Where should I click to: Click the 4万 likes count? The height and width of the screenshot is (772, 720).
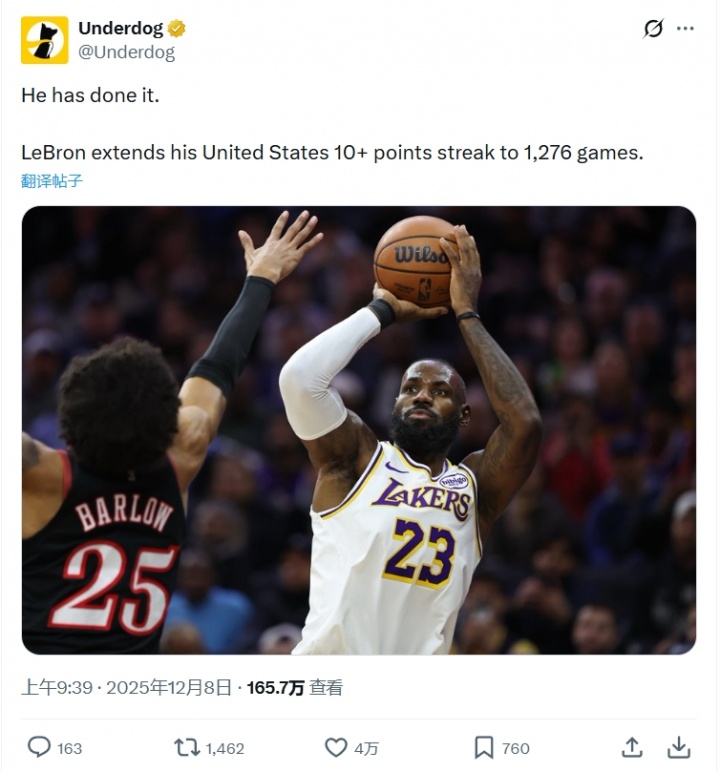(x=366, y=748)
